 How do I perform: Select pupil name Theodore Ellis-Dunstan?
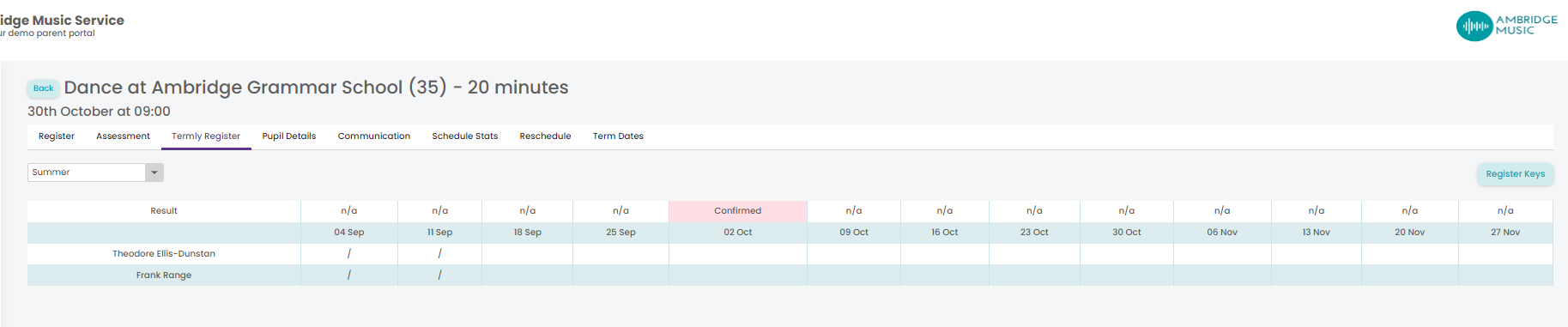164,254
